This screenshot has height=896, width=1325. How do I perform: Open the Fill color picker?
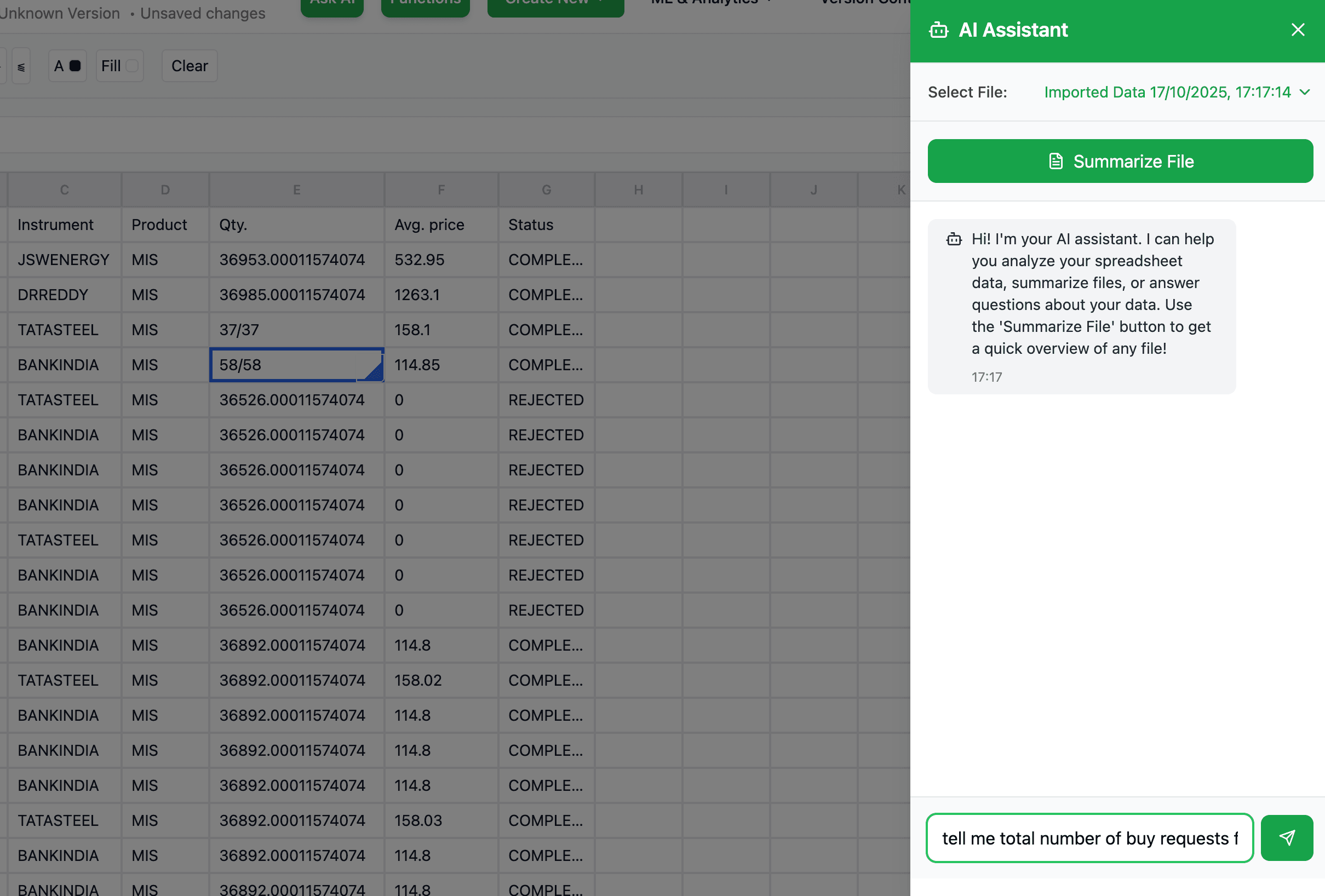(119, 66)
